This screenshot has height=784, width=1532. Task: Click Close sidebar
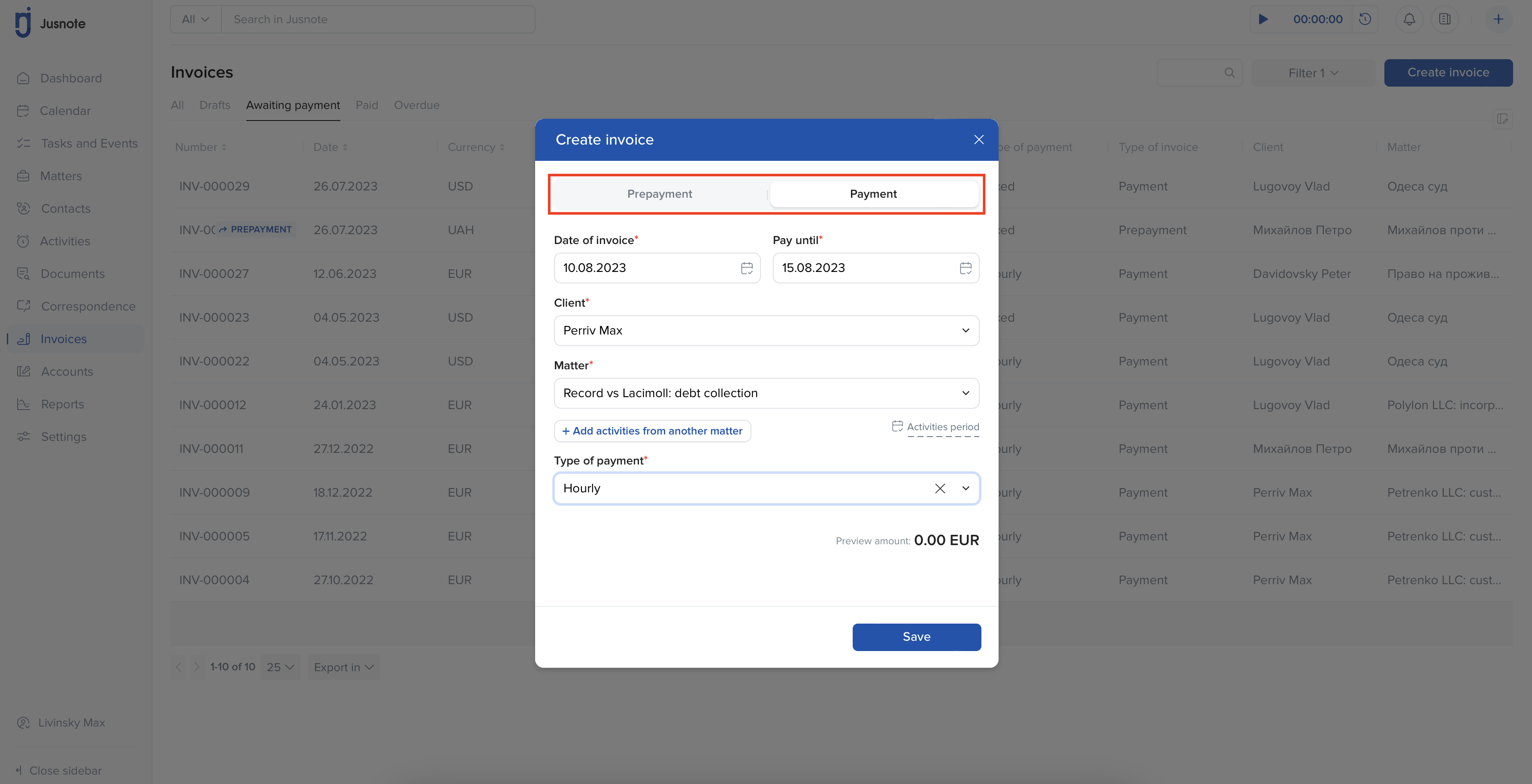(58, 770)
